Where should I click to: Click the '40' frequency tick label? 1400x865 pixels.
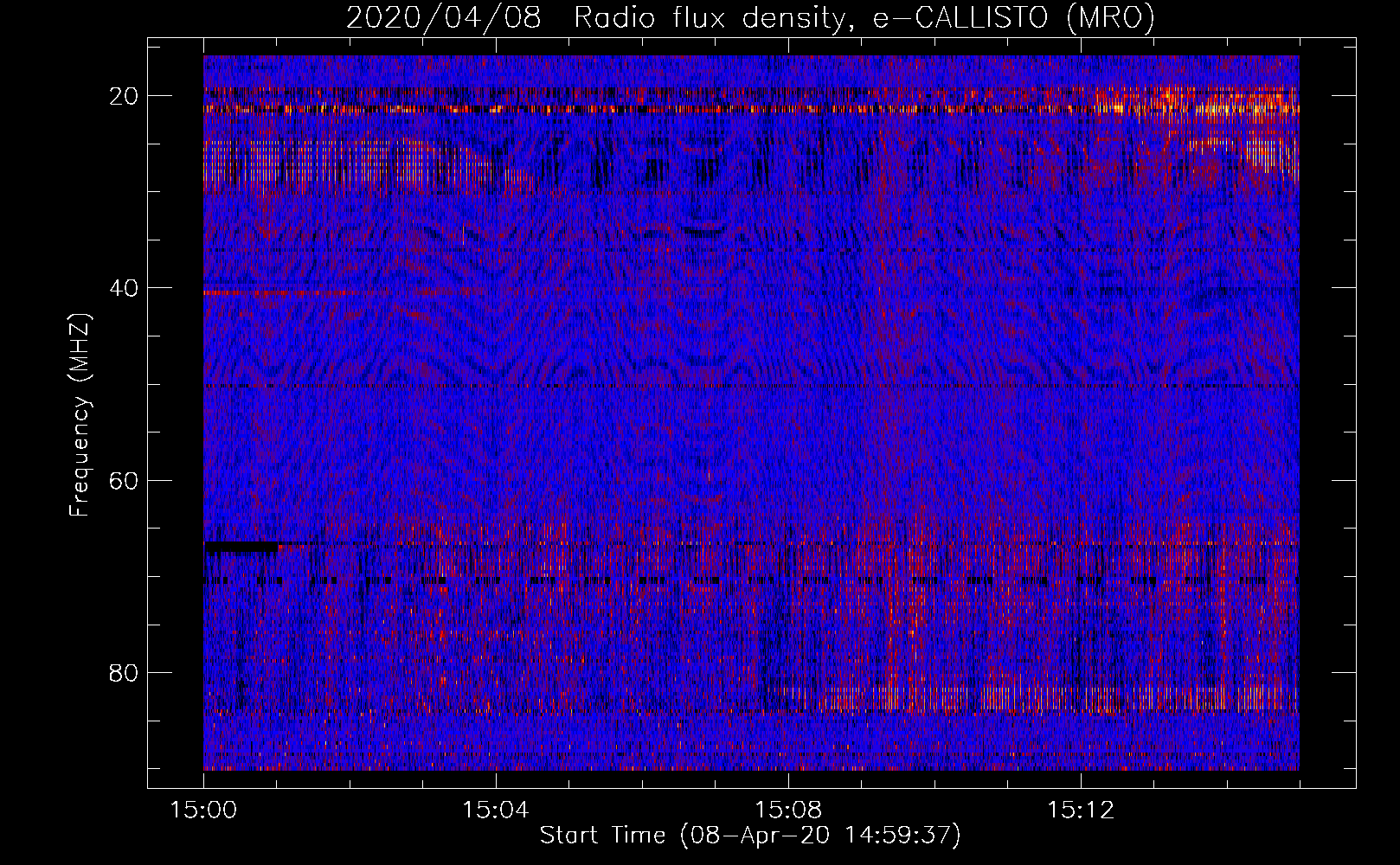[124, 288]
